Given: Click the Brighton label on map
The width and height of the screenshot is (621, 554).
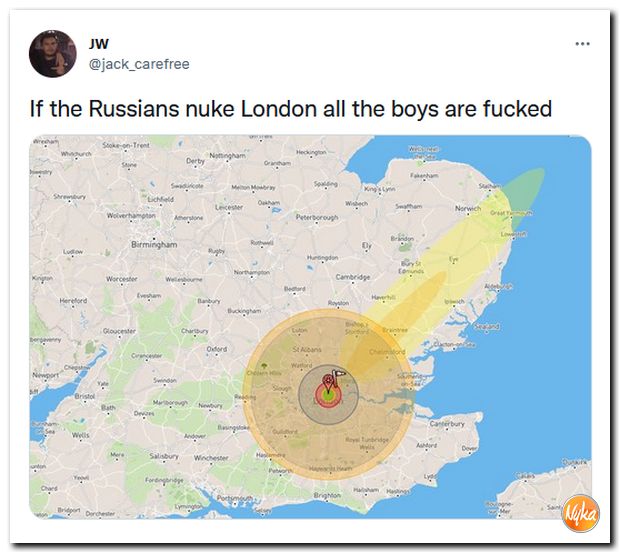Looking at the screenshot, I should point(327,495).
